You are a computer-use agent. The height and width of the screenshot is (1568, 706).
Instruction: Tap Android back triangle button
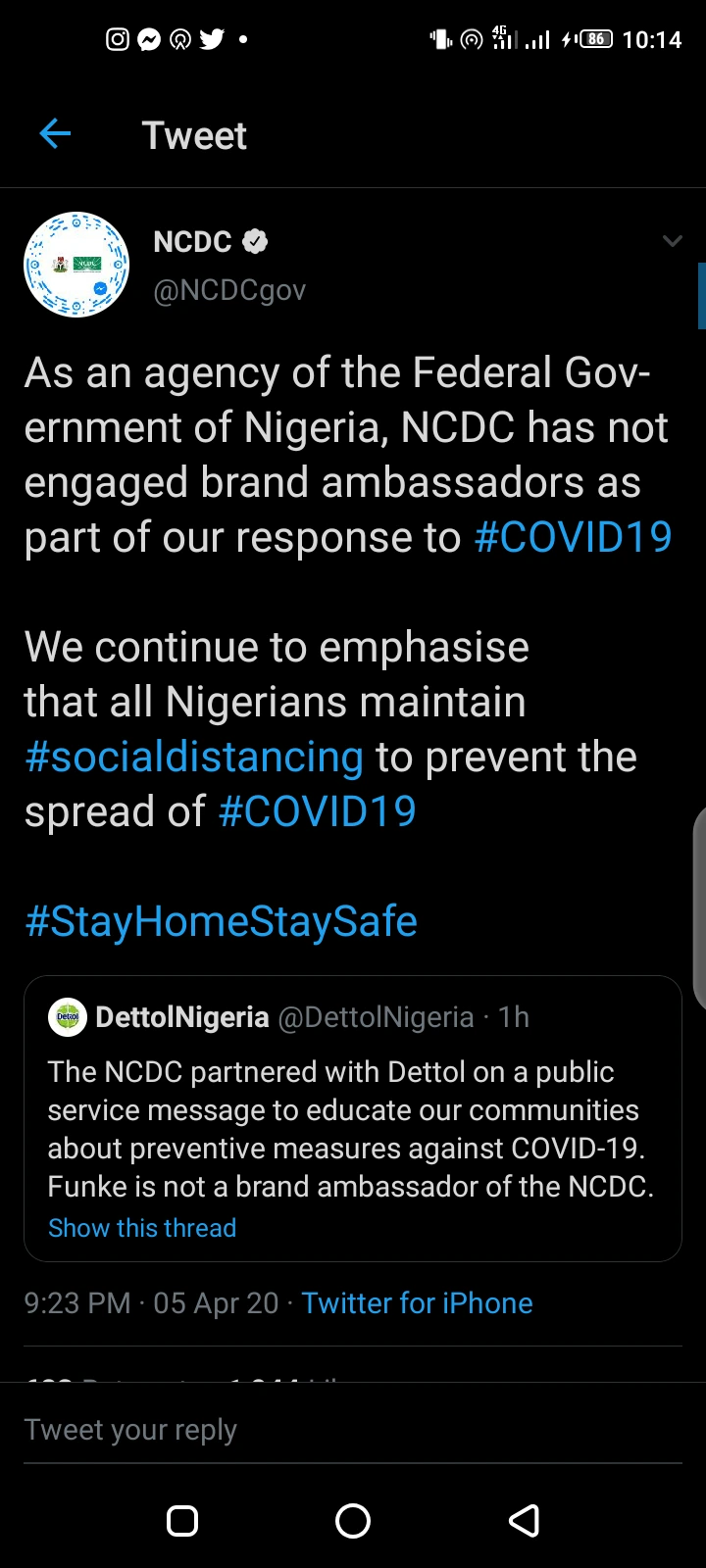tap(525, 1521)
